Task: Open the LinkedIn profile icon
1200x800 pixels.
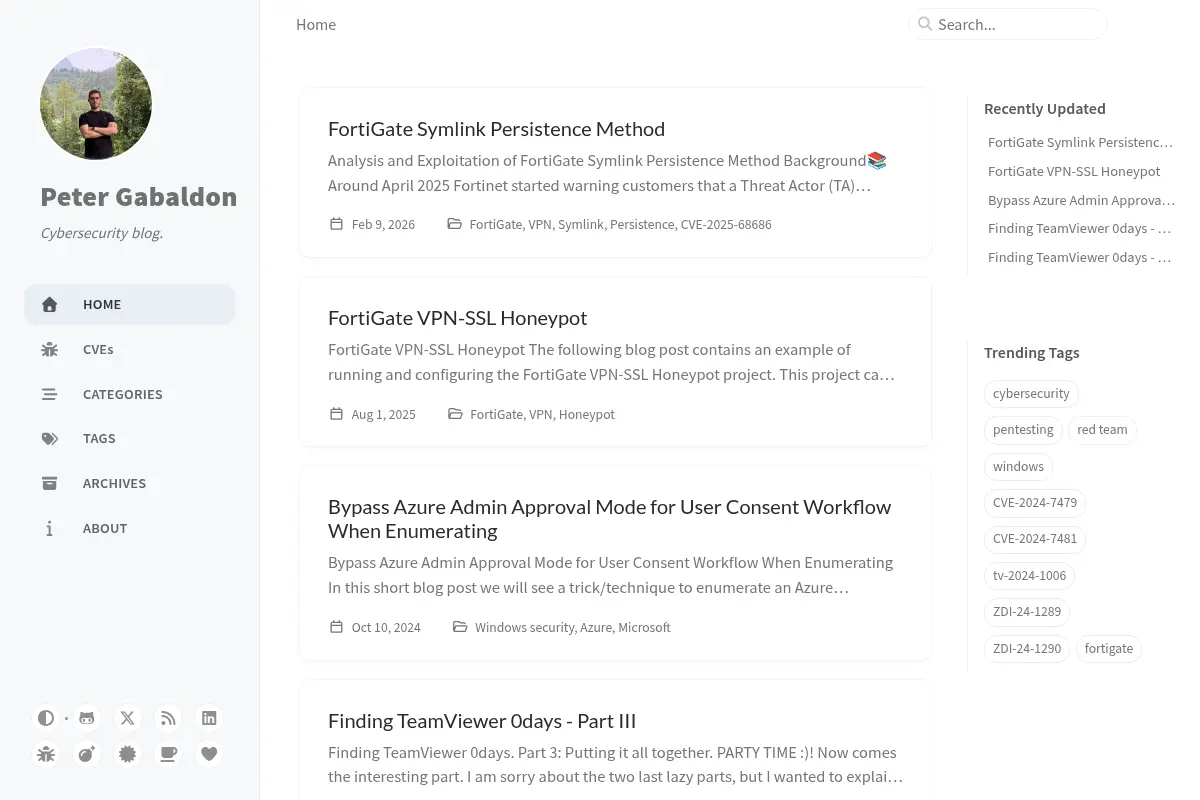Action: click(x=209, y=718)
